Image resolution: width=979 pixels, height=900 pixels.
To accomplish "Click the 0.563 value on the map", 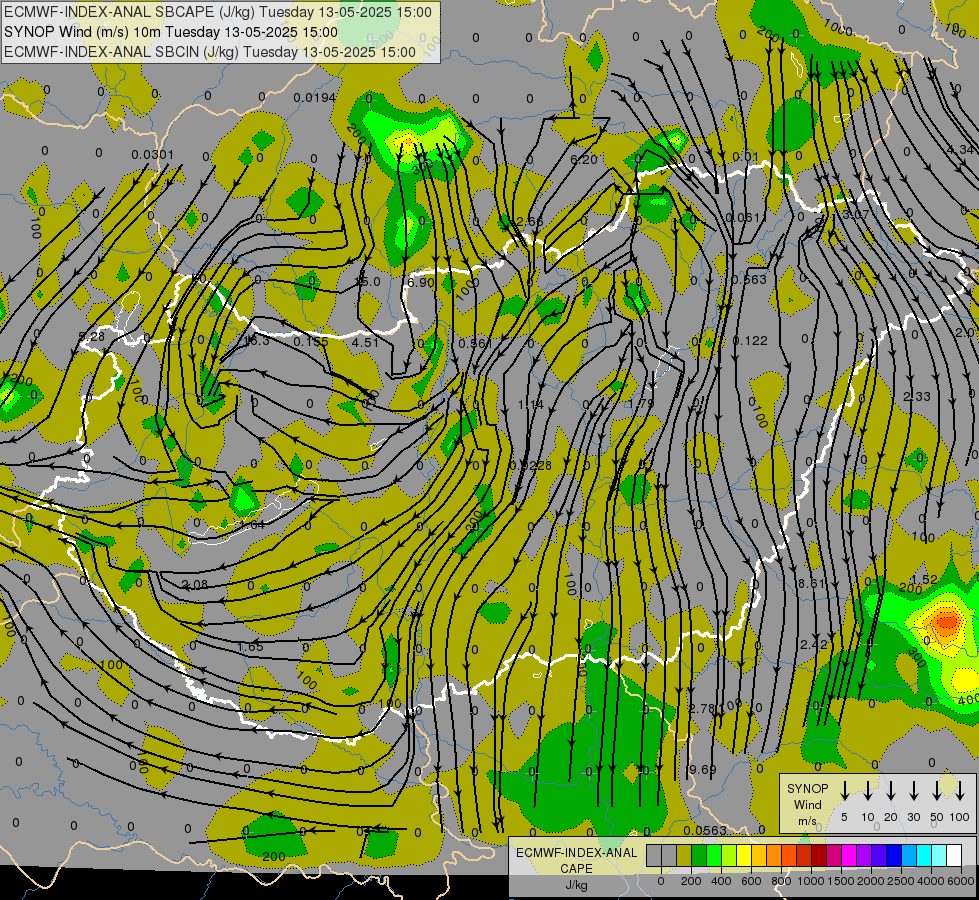I will [x=749, y=280].
